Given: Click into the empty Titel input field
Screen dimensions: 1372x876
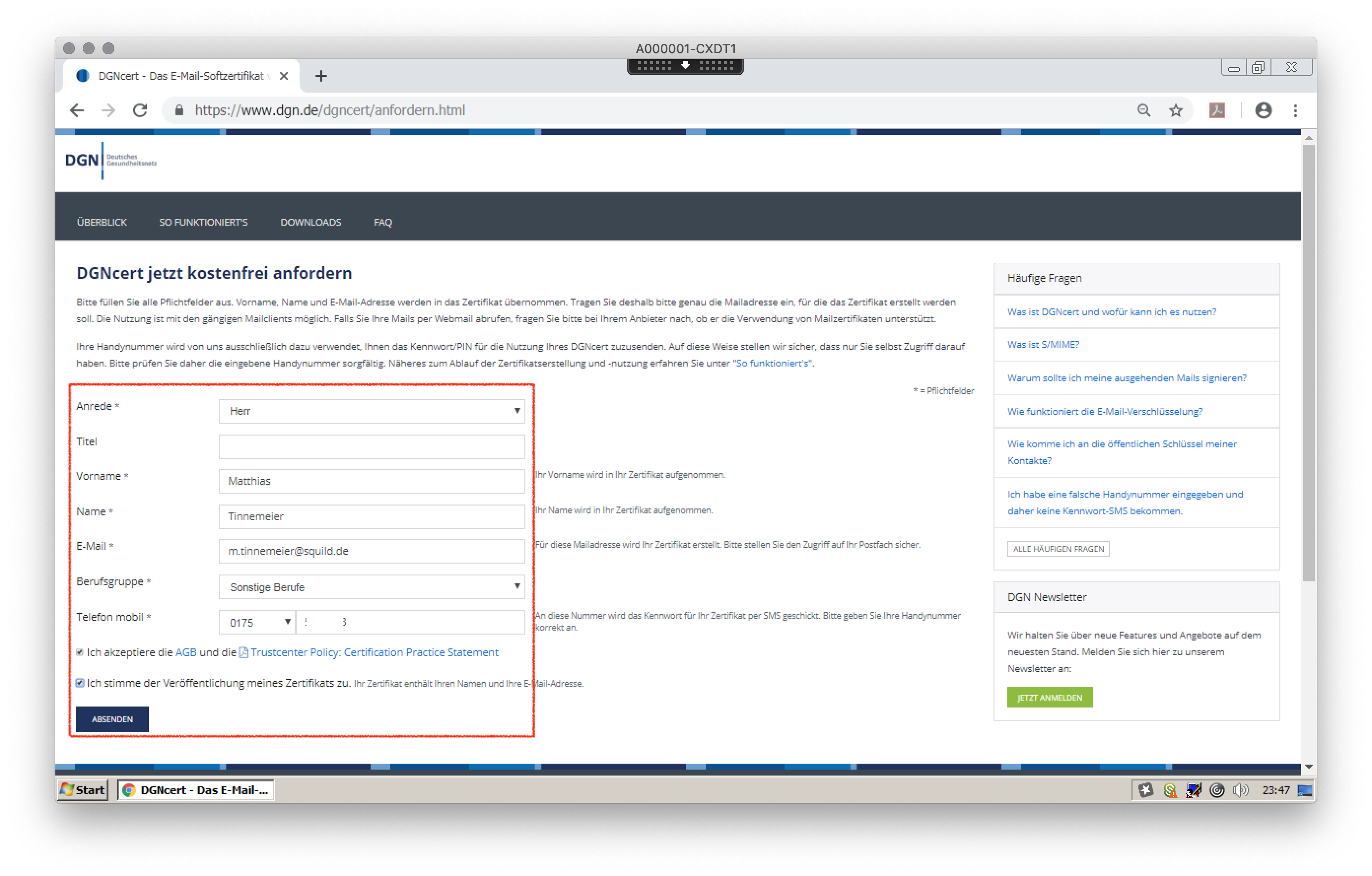Looking at the screenshot, I should (372, 446).
